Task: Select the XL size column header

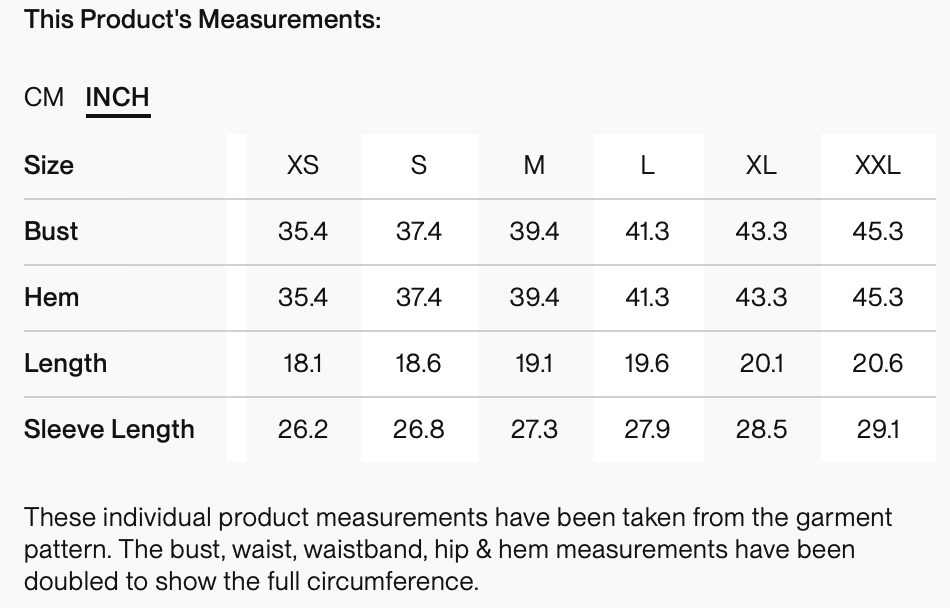Action: pos(761,165)
